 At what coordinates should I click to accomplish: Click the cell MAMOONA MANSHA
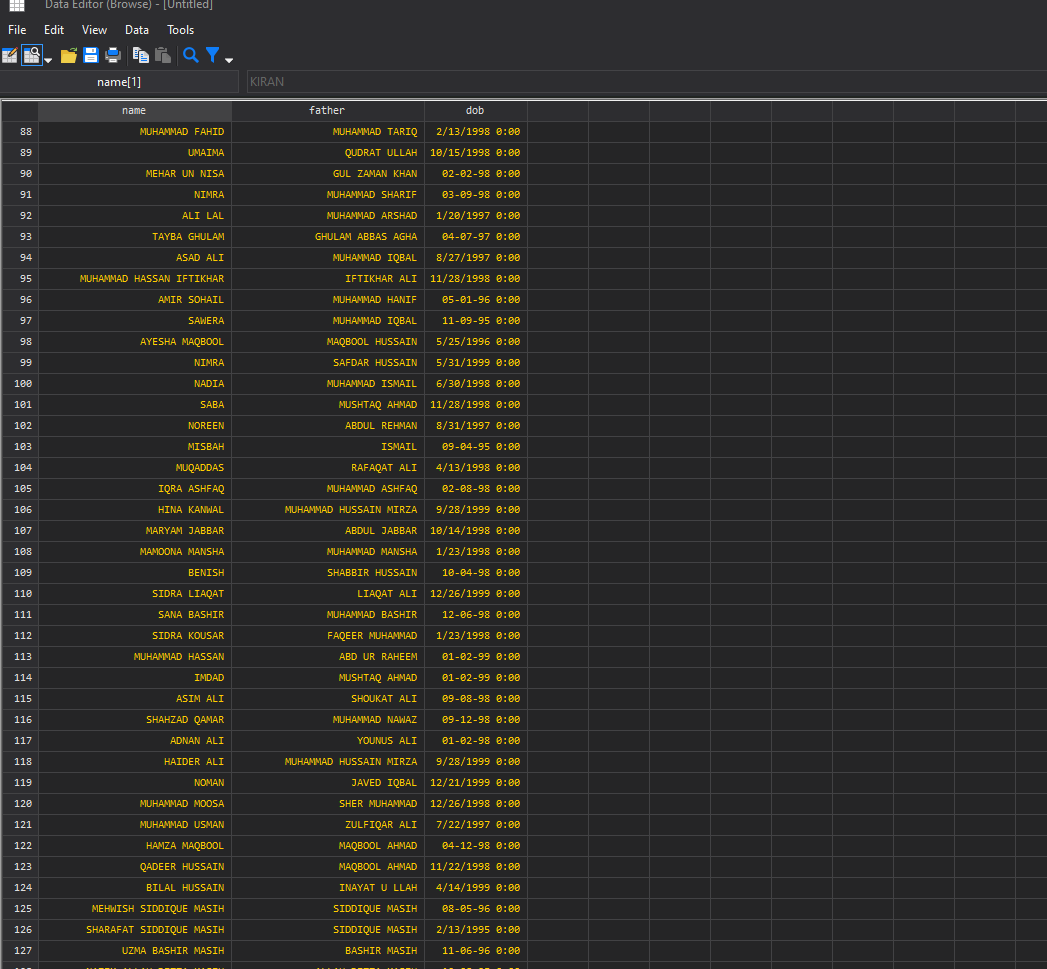click(x=135, y=552)
